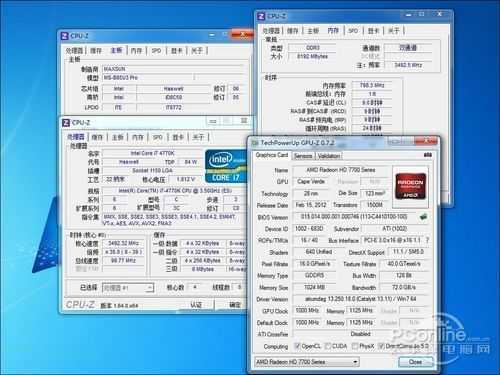
Task: Click the 3492.32 MHz core speed value
Action: (x=123, y=243)
